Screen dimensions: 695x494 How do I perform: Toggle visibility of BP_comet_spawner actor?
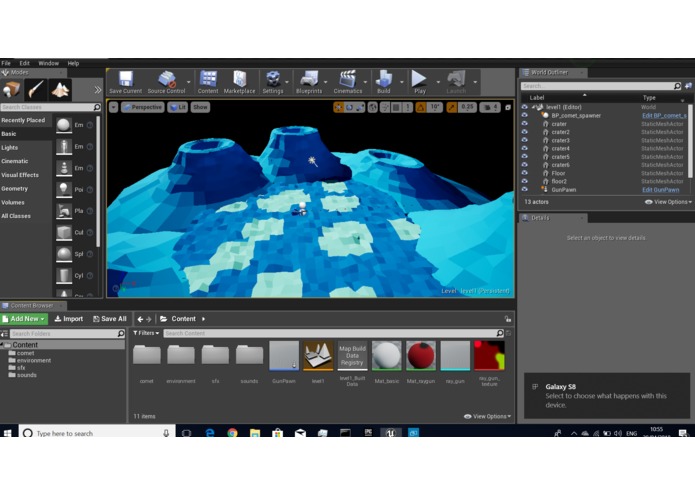pyautogui.click(x=524, y=115)
